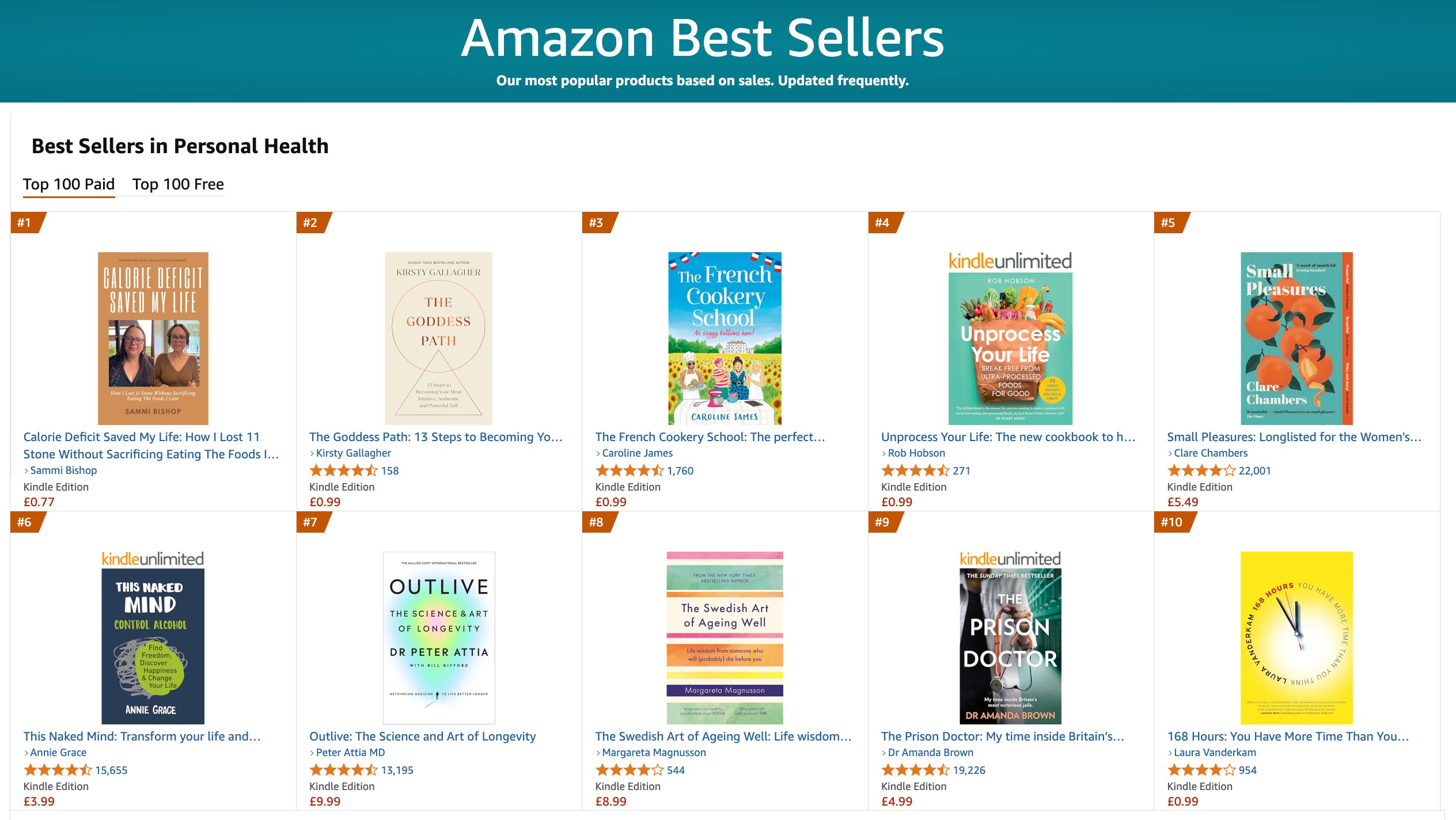Viewport: 1456px width, 820px height.
Task: Click the star rating for Unprocess Your Life
Action: 915,470
